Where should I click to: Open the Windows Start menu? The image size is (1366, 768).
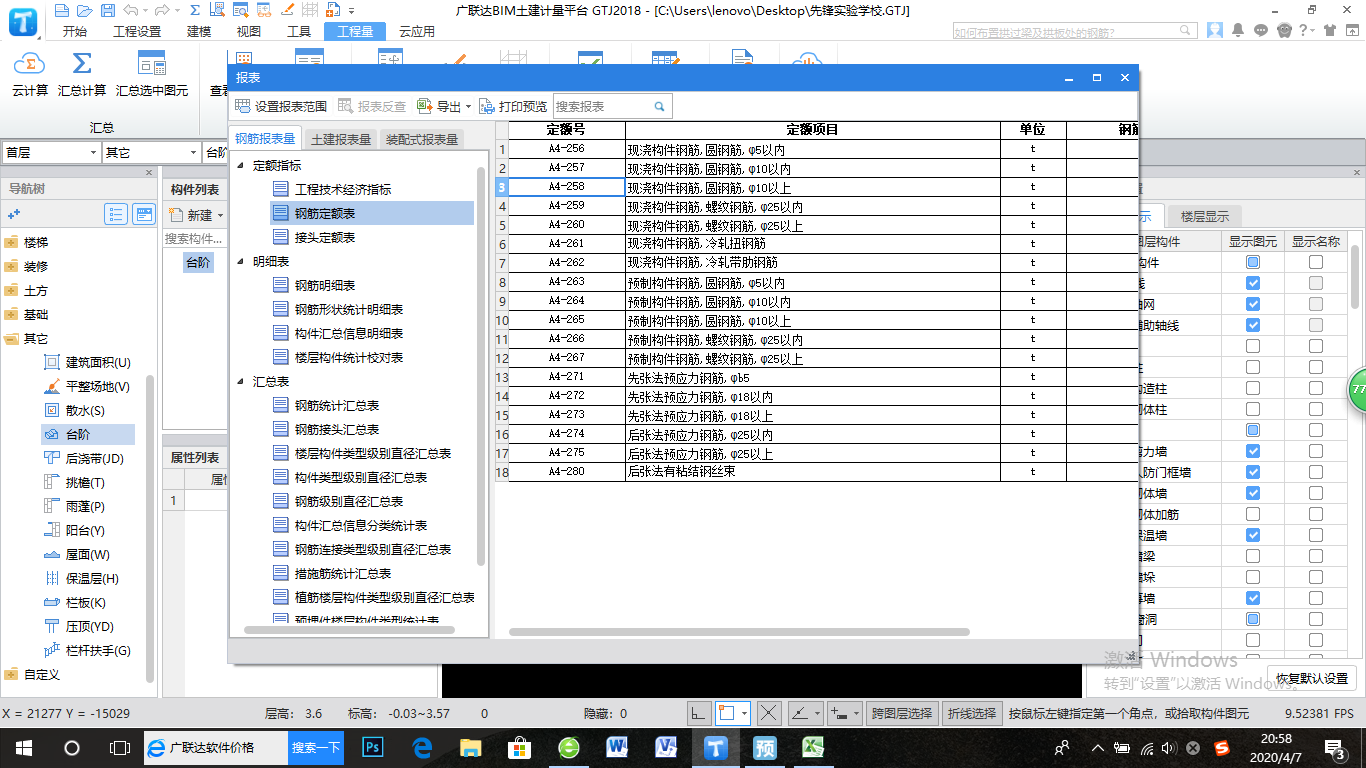(23, 747)
